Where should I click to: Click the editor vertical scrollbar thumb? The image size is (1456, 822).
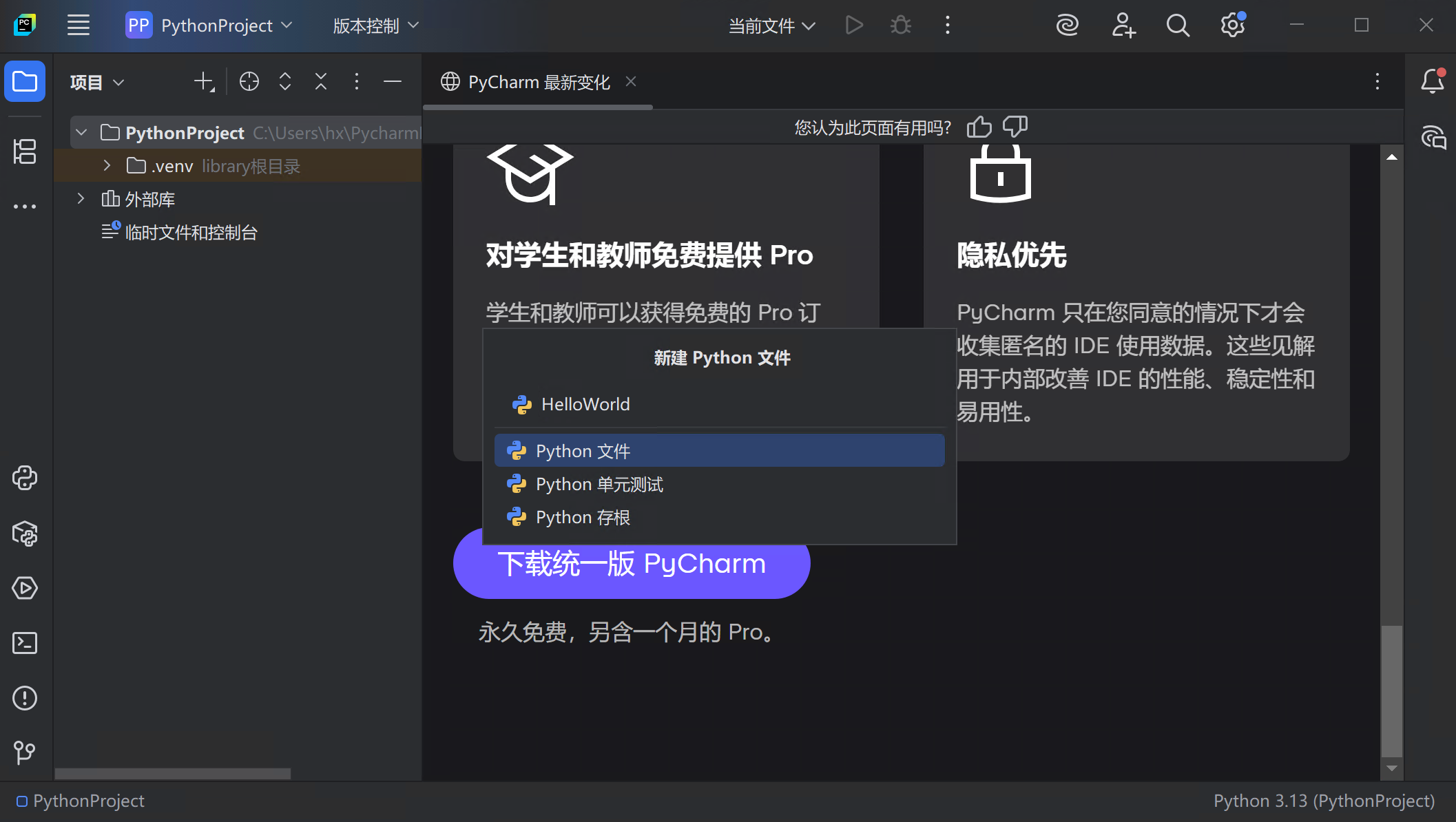[1392, 691]
